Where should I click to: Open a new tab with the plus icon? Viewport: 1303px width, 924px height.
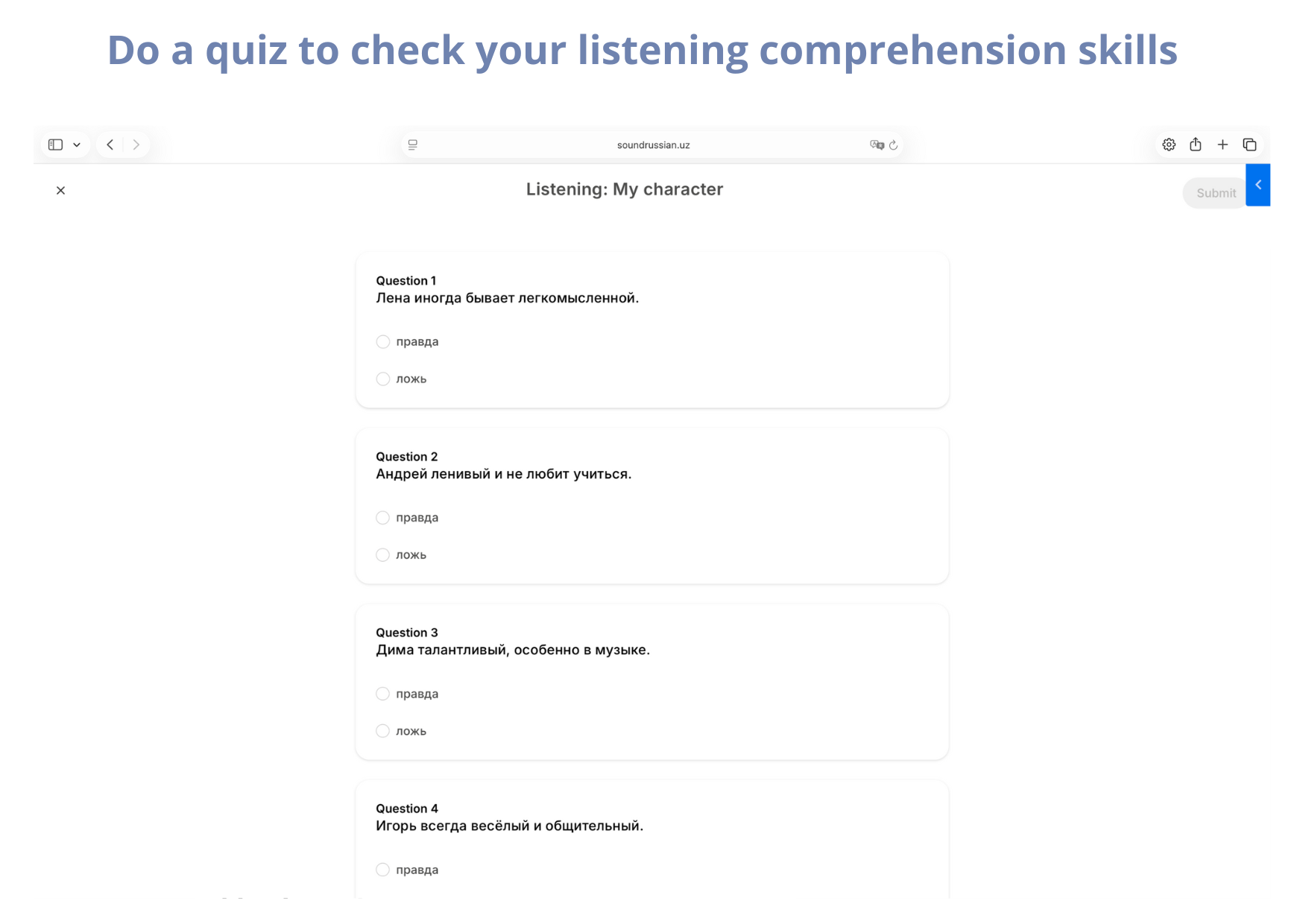pyautogui.click(x=1222, y=145)
